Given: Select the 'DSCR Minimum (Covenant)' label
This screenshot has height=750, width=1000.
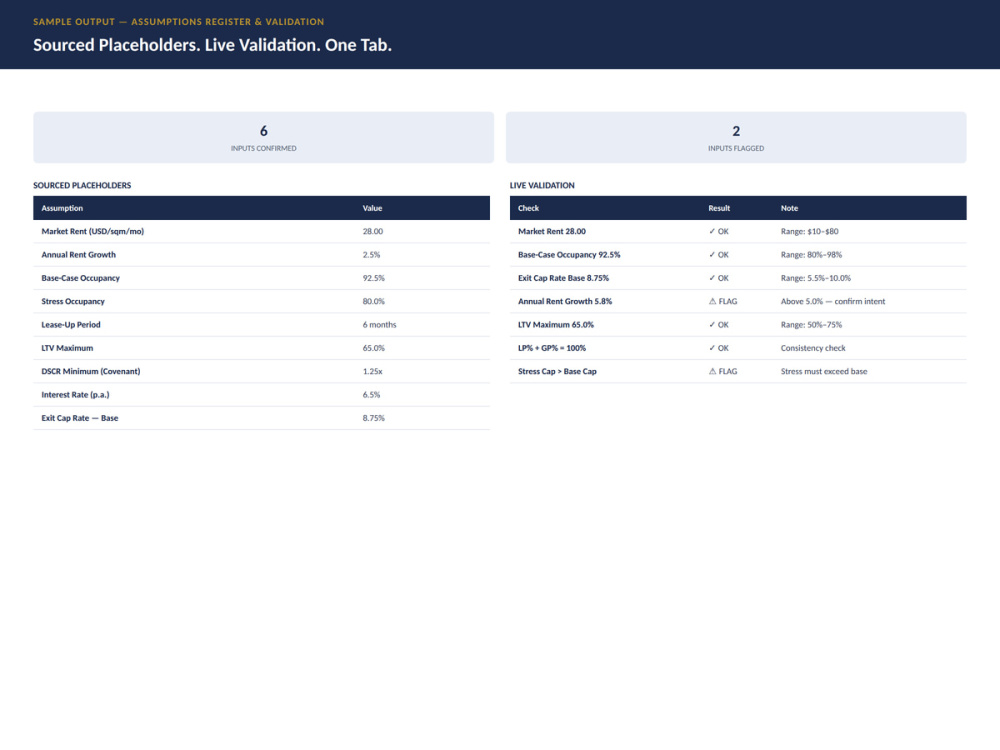Looking at the screenshot, I should tap(91, 371).
